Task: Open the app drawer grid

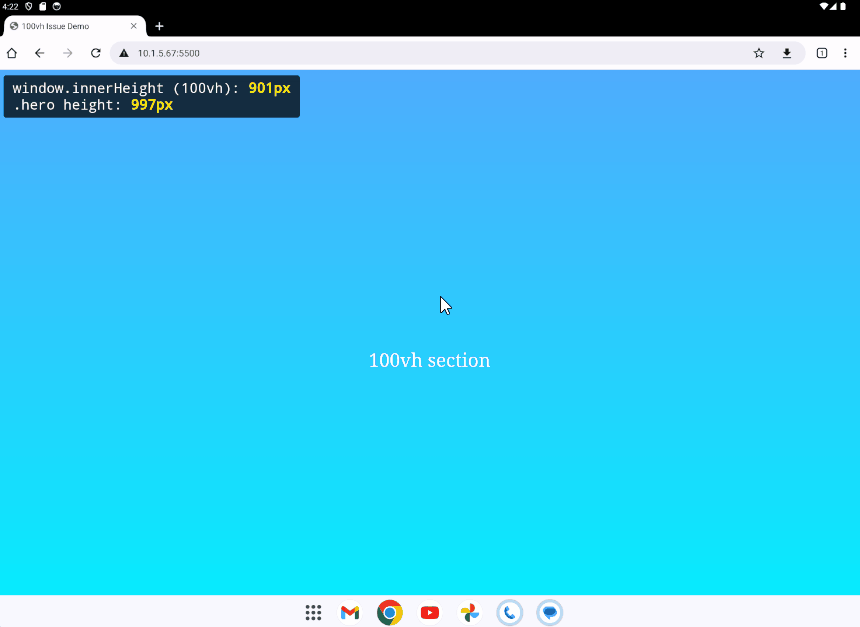Action: (313, 613)
